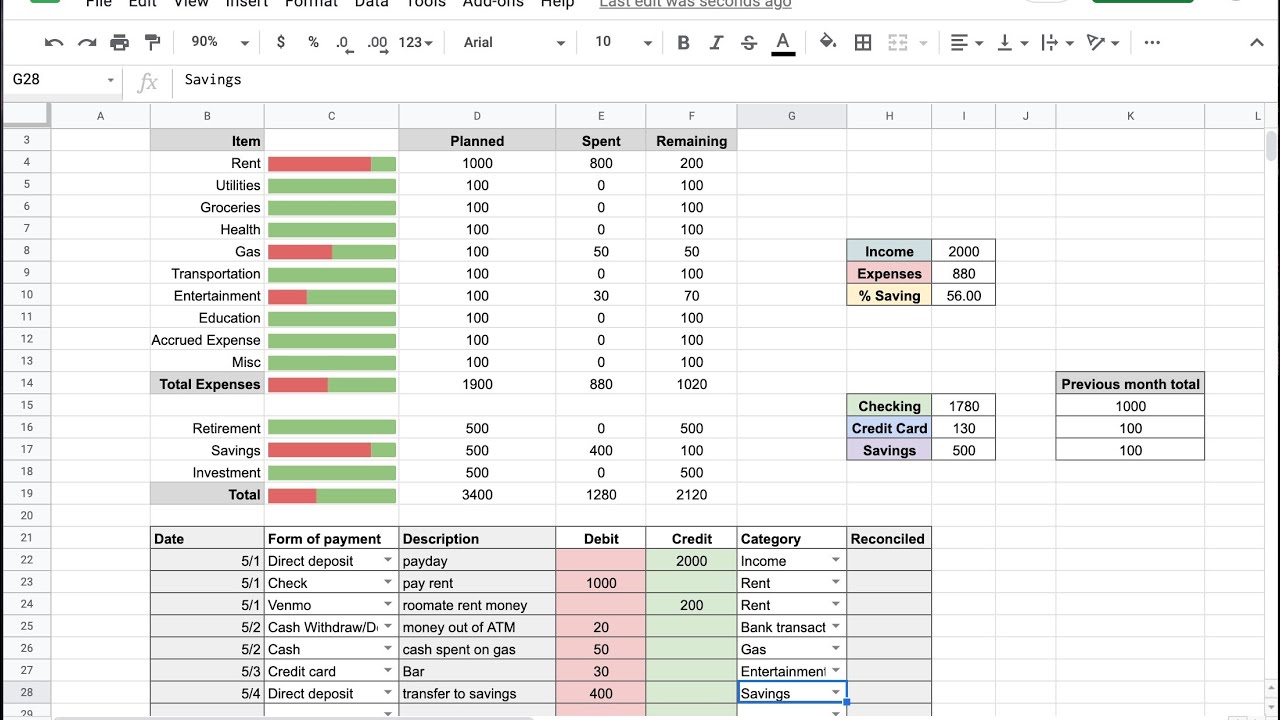Open the name box dropdown next to G28
This screenshot has height=720, width=1280.
pyautogui.click(x=110, y=80)
